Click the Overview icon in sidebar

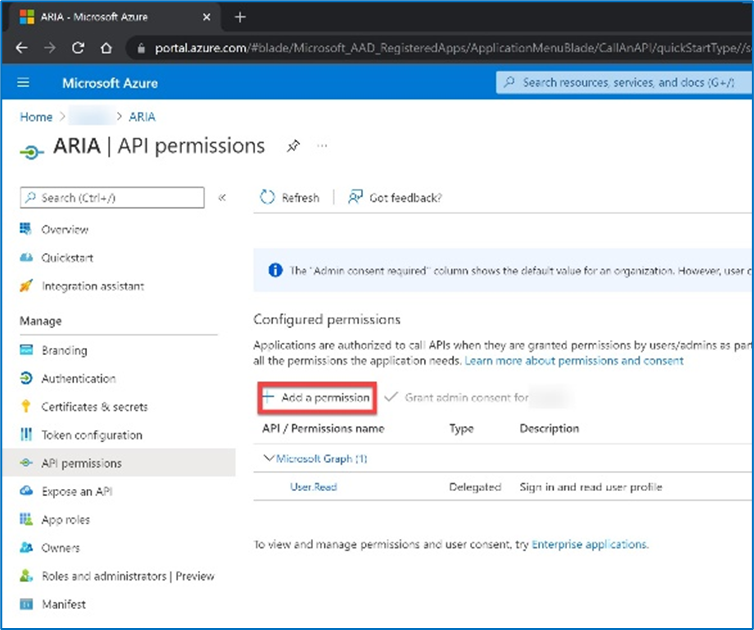point(26,228)
